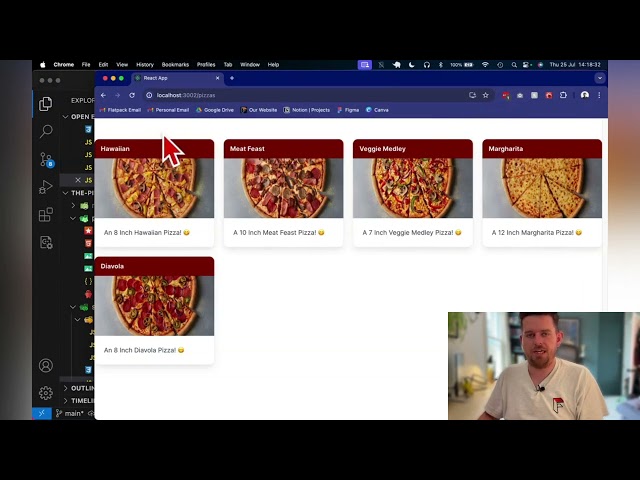Click 'A 10 Inch Meat Feast Pizza!' text
The height and width of the screenshot is (480, 640).
[x=274, y=232]
